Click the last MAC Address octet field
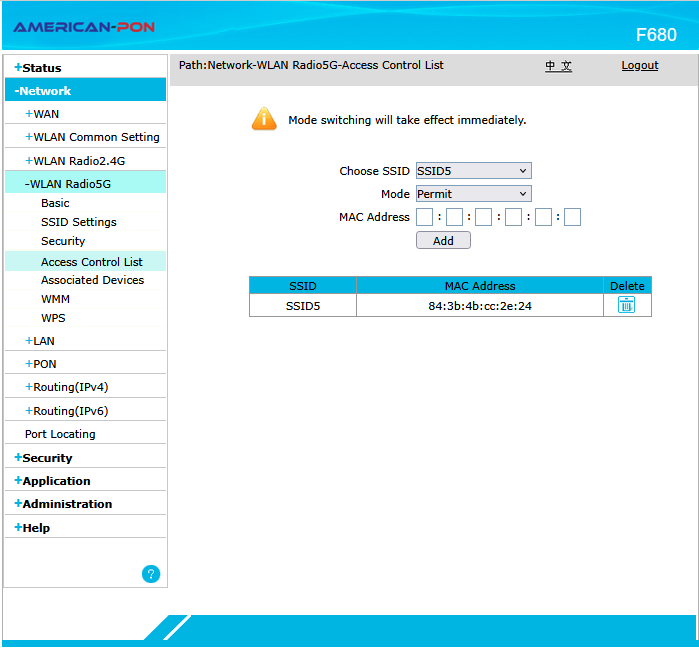 572,217
